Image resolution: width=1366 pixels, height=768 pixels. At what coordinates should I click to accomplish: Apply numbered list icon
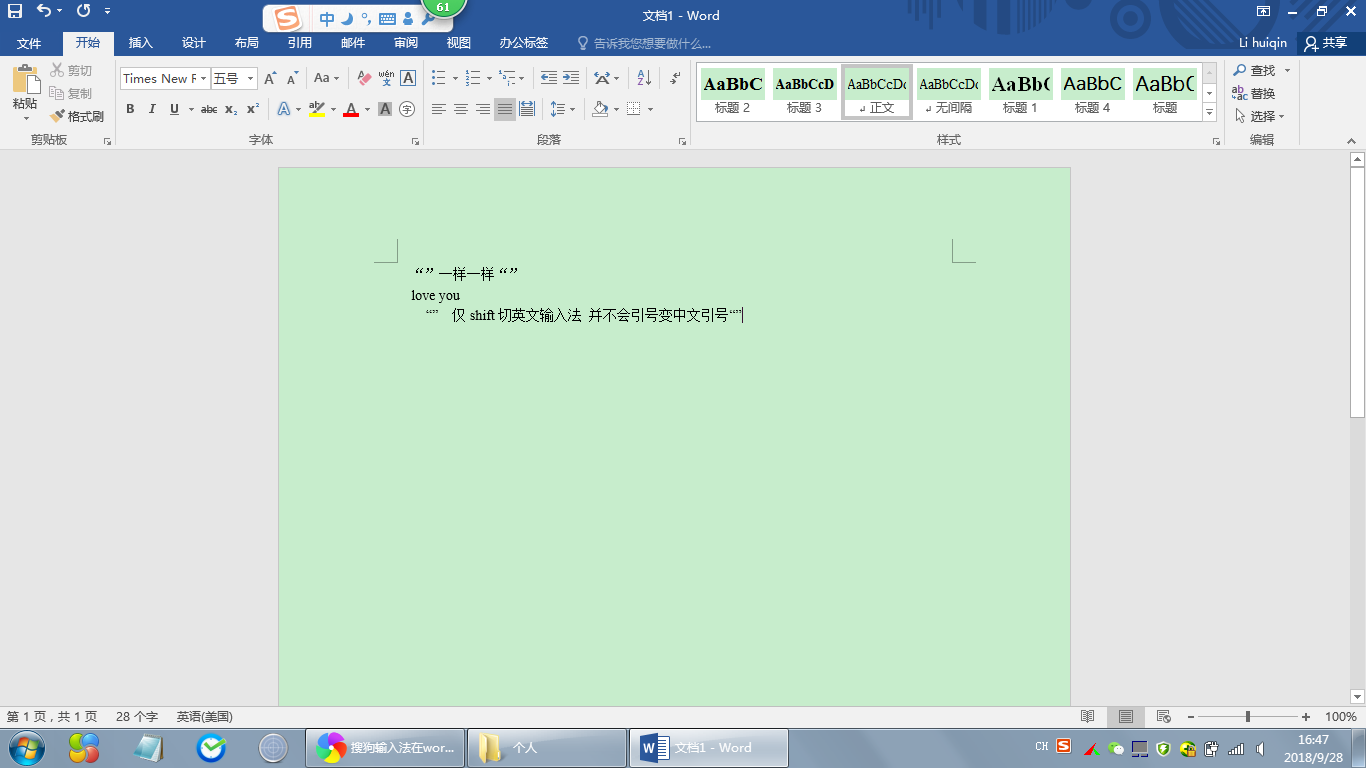473,78
